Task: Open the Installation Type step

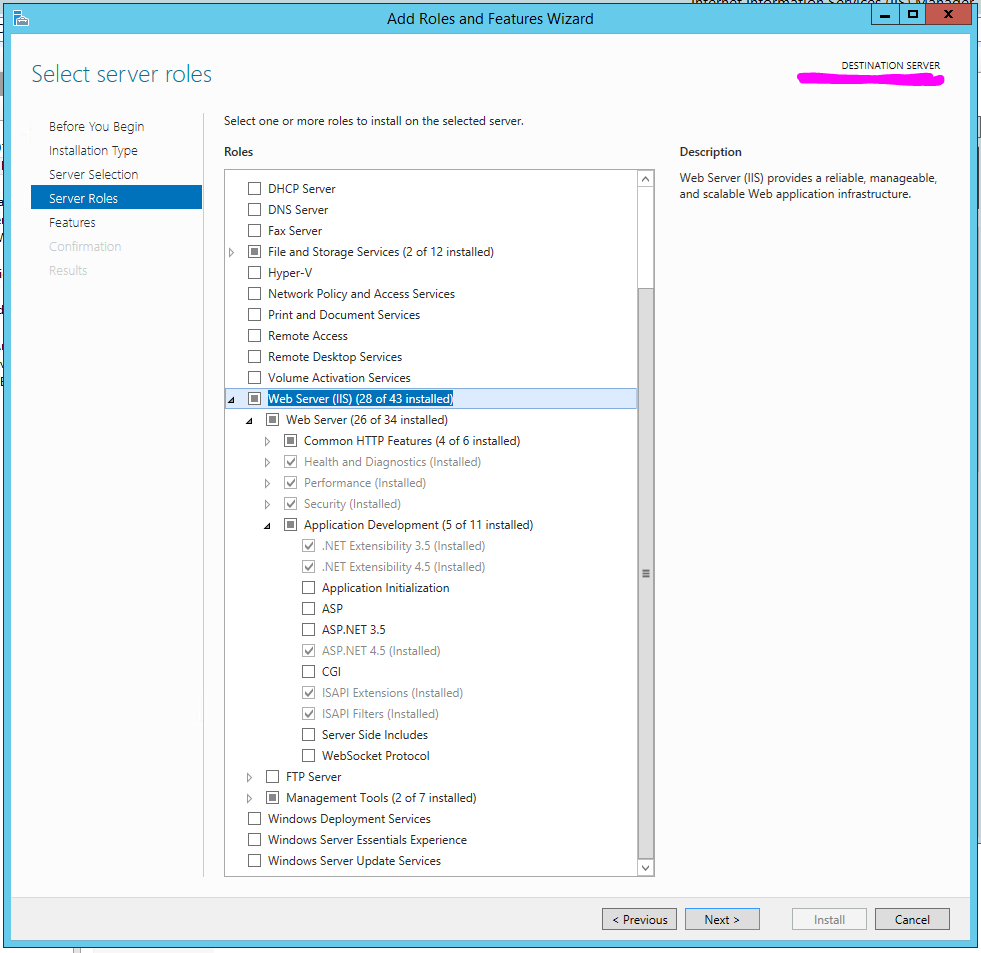Action: tap(93, 151)
